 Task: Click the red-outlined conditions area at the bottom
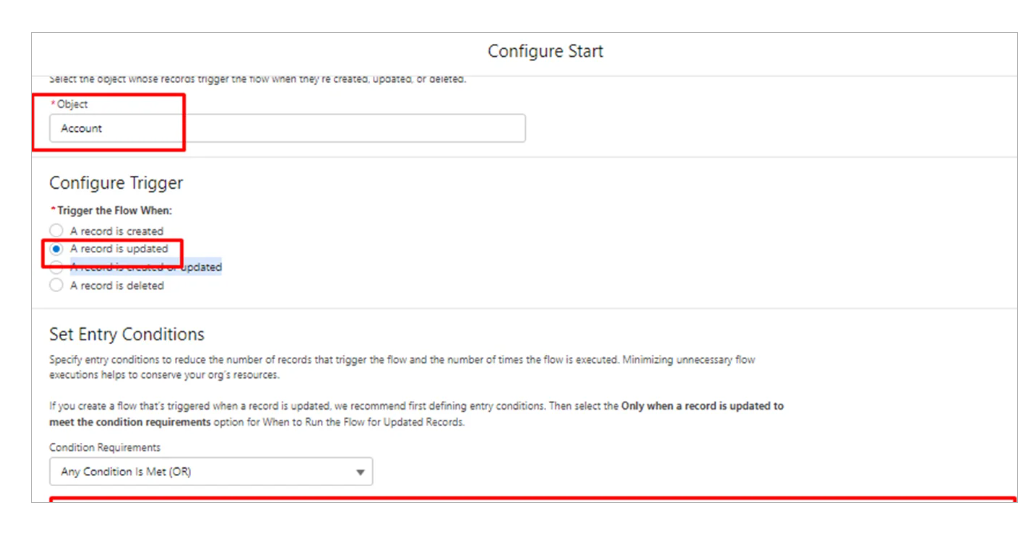pyautogui.click(x=532, y=499)
